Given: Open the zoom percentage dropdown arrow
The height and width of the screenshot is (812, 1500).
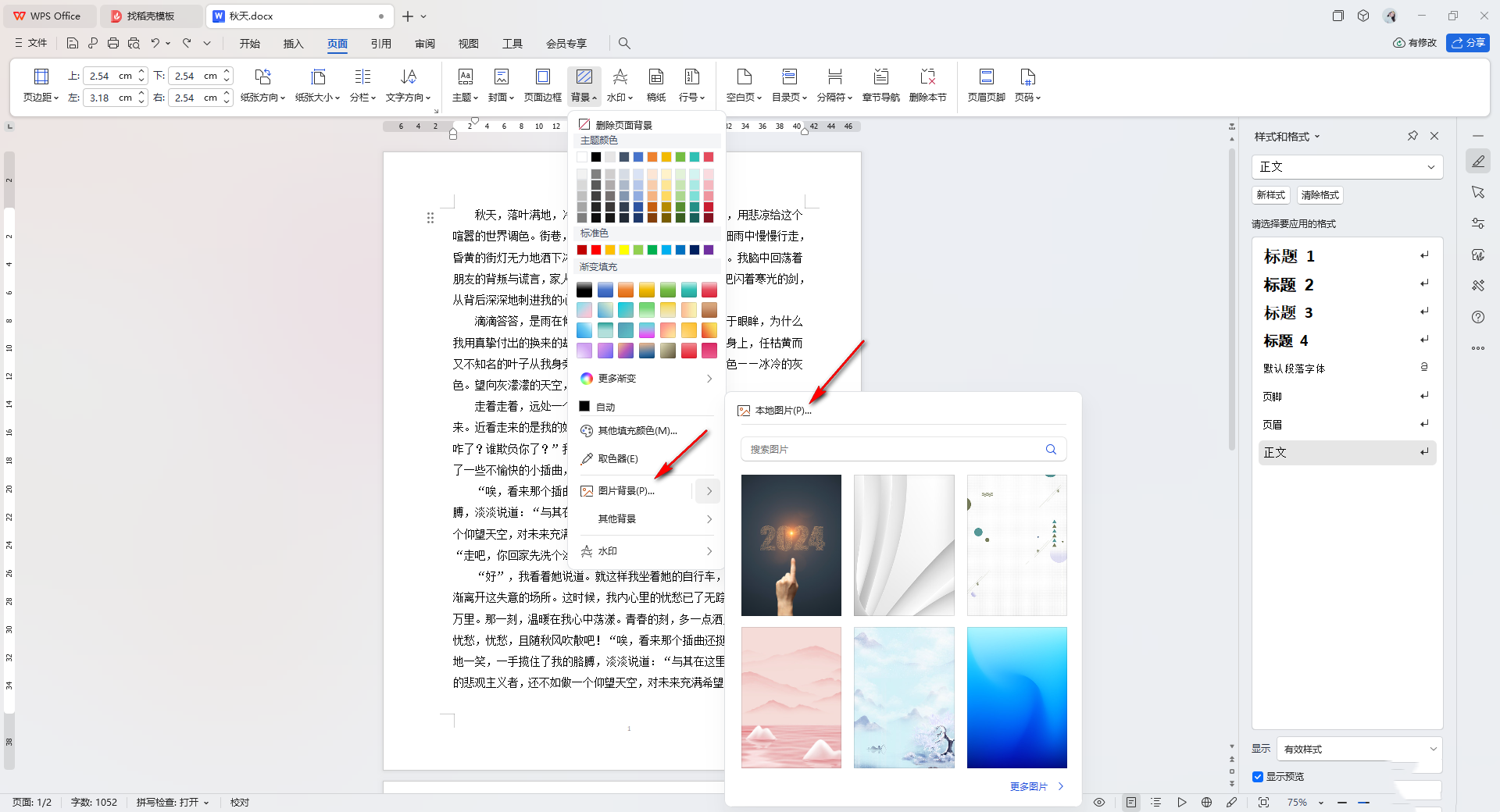Looking at the screenshot, I should click(x=1321, y=802).
